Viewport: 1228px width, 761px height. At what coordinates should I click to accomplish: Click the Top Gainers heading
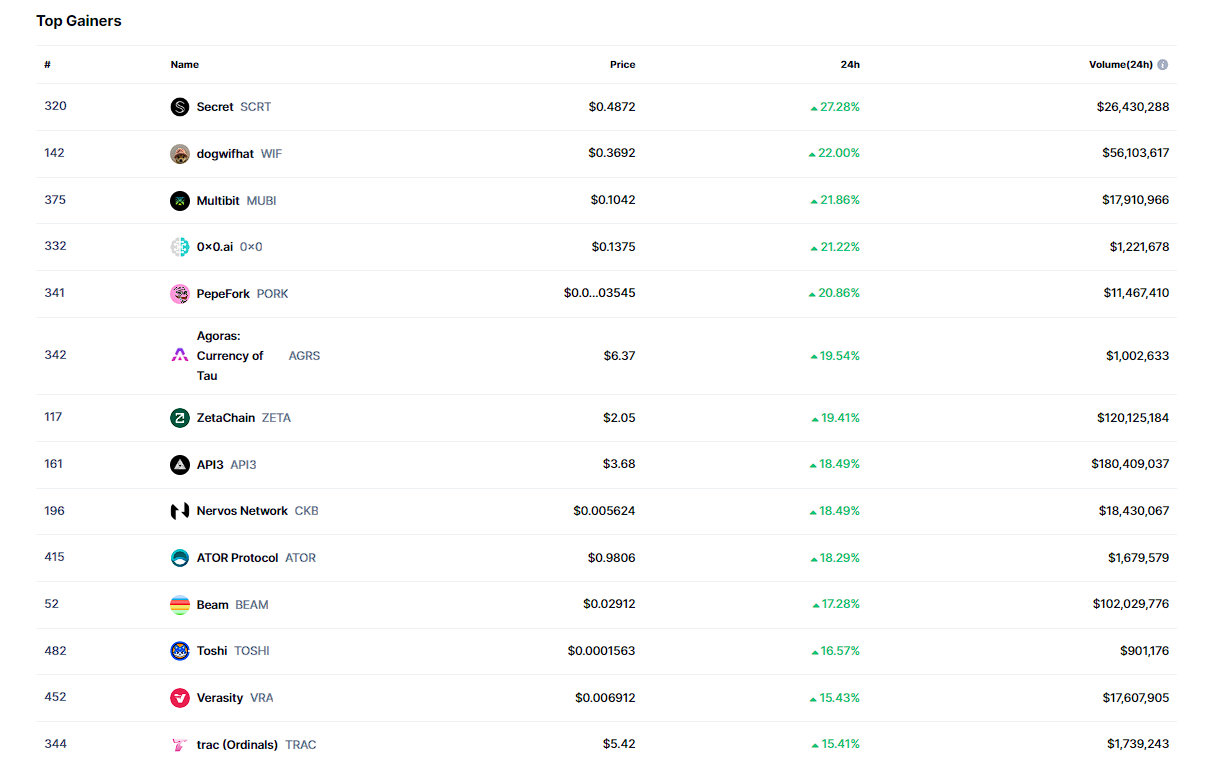tap(79, 21)
